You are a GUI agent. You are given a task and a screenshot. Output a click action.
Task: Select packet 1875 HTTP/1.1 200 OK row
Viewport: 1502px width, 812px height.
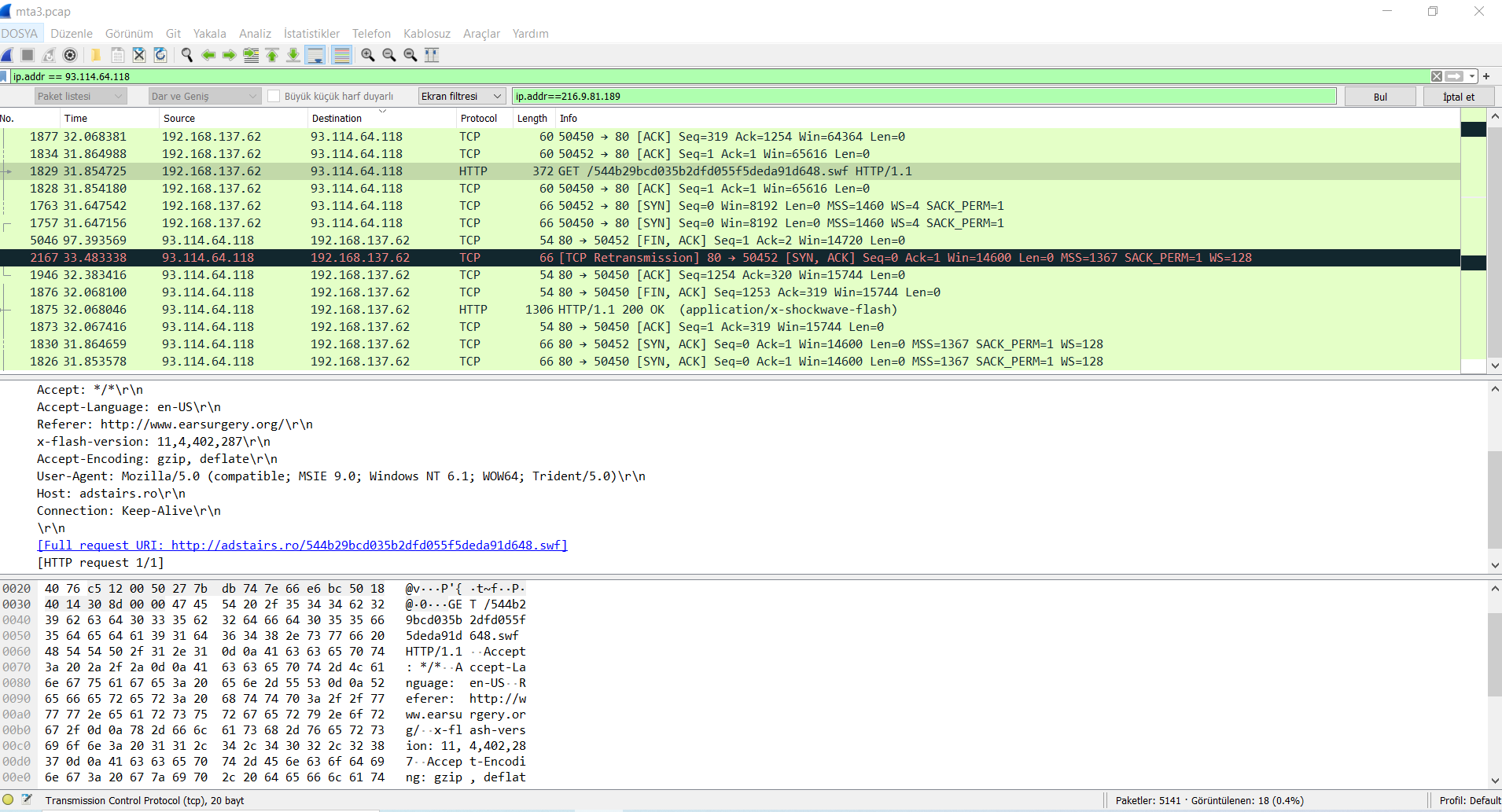pos(730,310)
